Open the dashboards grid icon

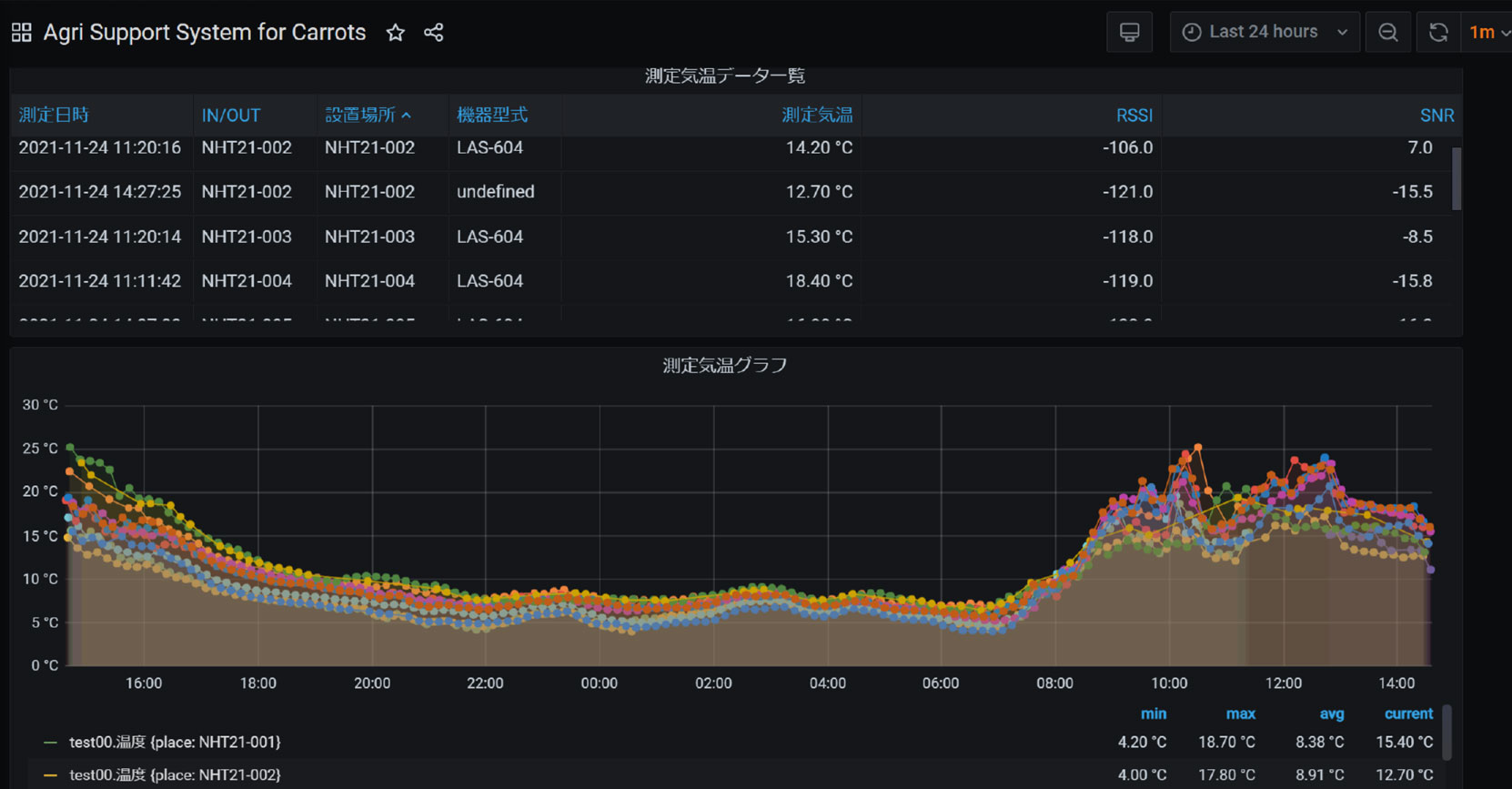[x=22, y=33]
